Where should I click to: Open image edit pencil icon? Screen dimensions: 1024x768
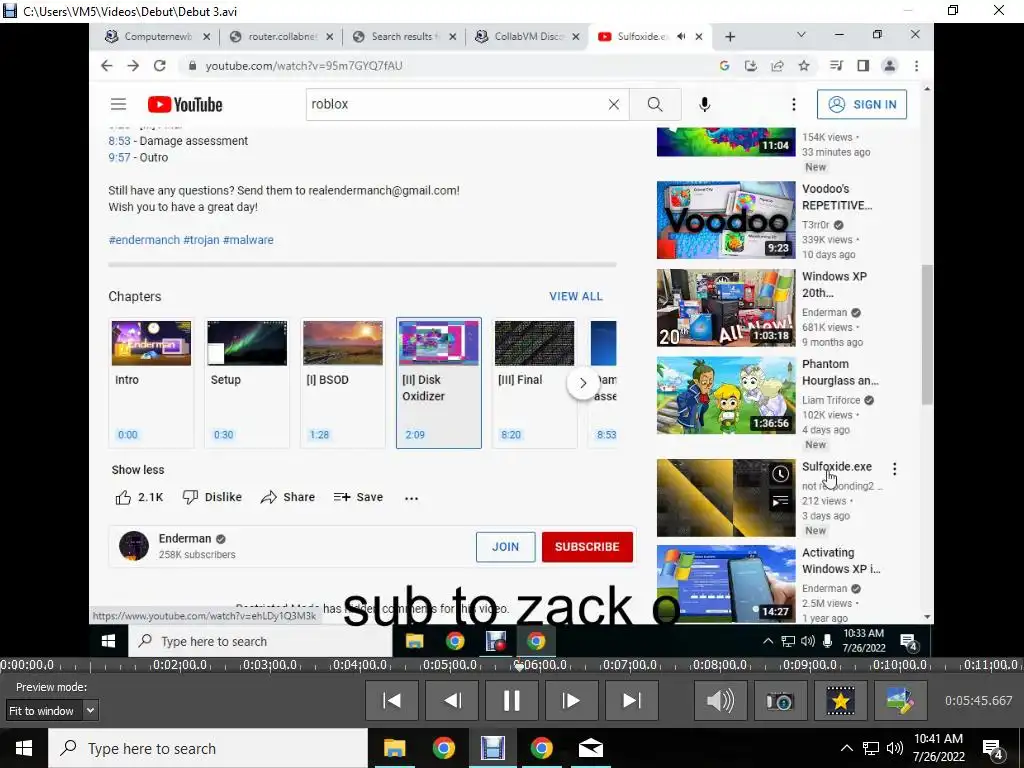point(901,701)
